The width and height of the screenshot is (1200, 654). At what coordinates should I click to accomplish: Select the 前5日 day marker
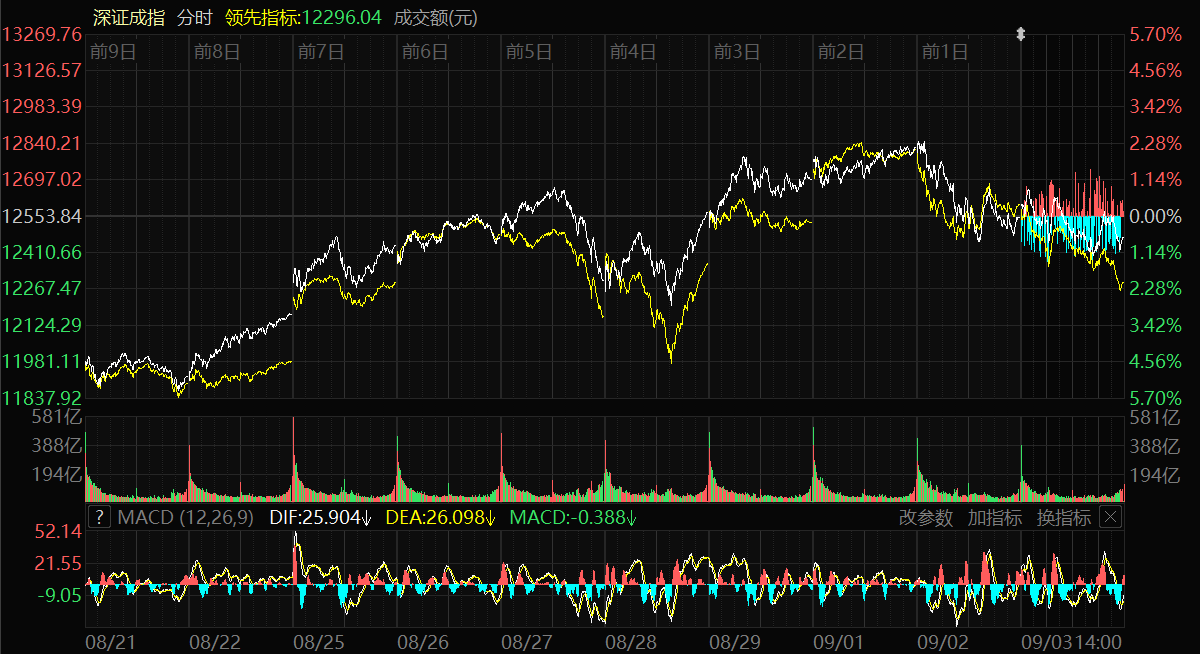pos(528,51)
